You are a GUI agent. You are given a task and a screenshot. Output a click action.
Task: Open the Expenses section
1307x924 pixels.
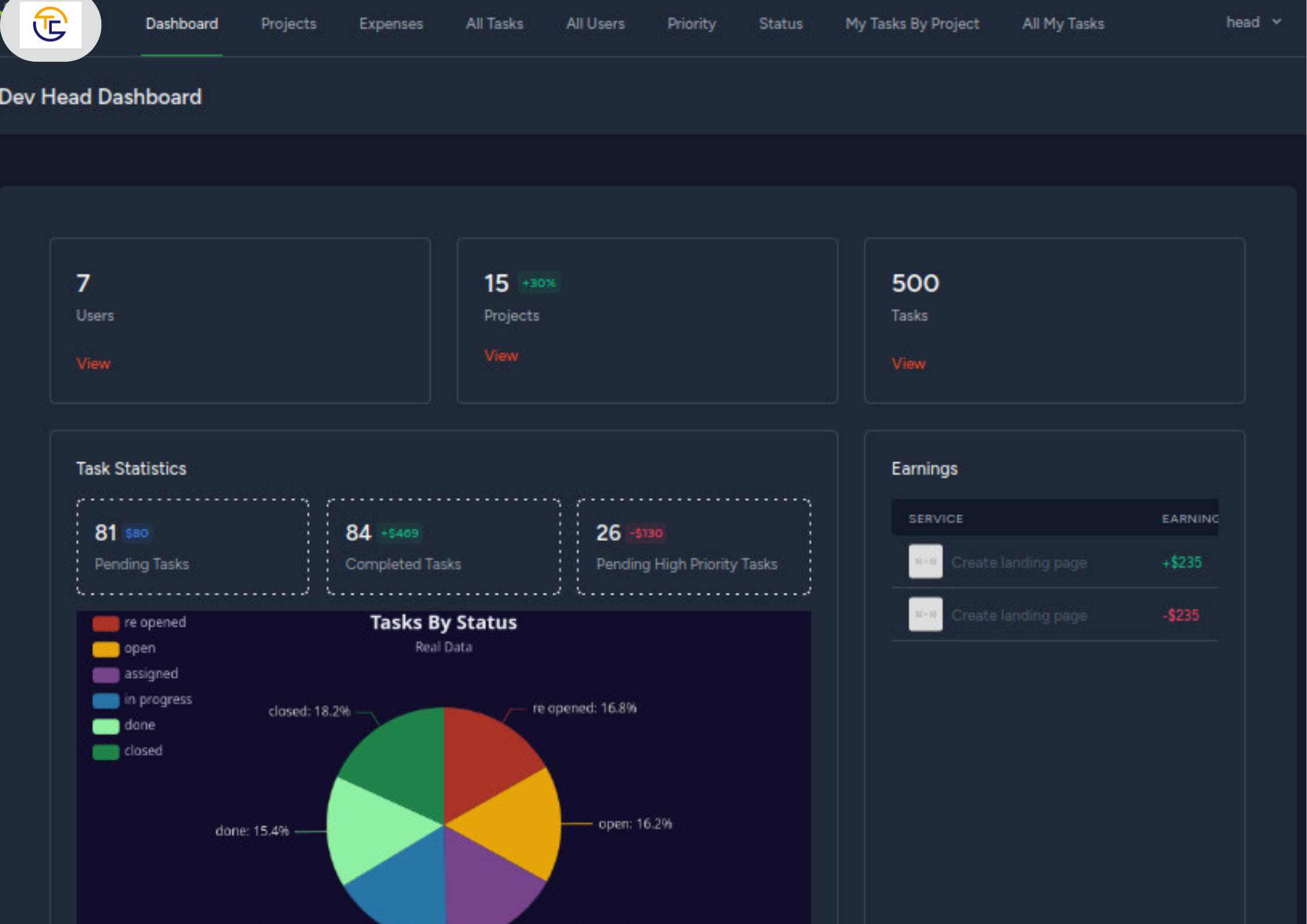tap(391, 24)
